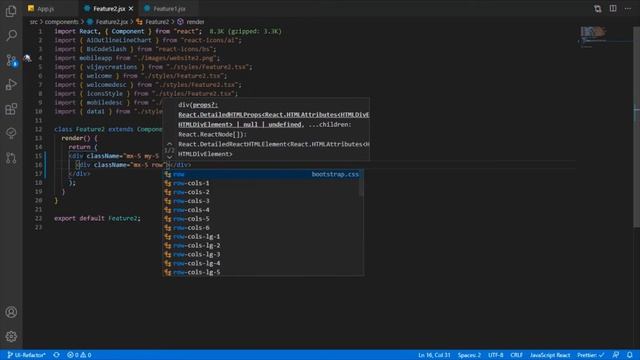Click the 'src' breadcrumb segment

tap(33, 22)
